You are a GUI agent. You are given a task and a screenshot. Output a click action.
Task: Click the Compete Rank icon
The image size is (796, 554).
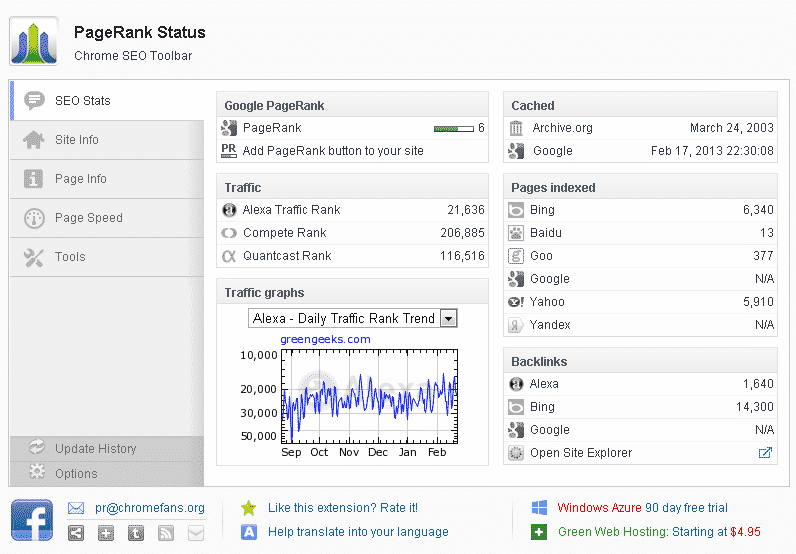click(229, 233)
